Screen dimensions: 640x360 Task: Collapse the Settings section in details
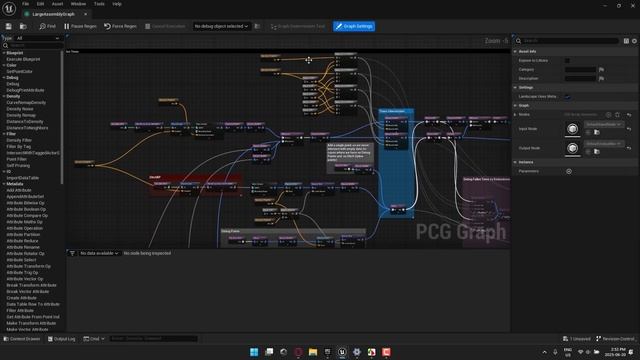click(515, 87)
